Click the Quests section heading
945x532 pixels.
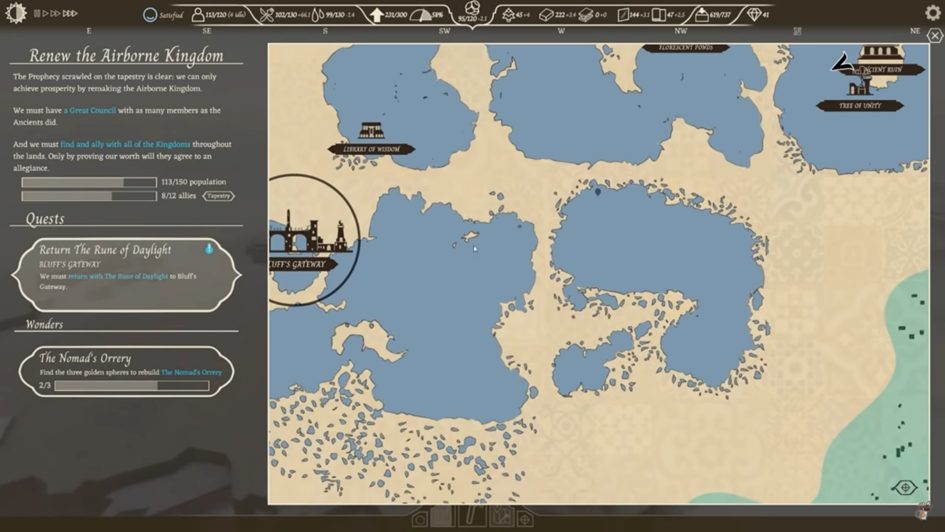(x=45, y=219)
